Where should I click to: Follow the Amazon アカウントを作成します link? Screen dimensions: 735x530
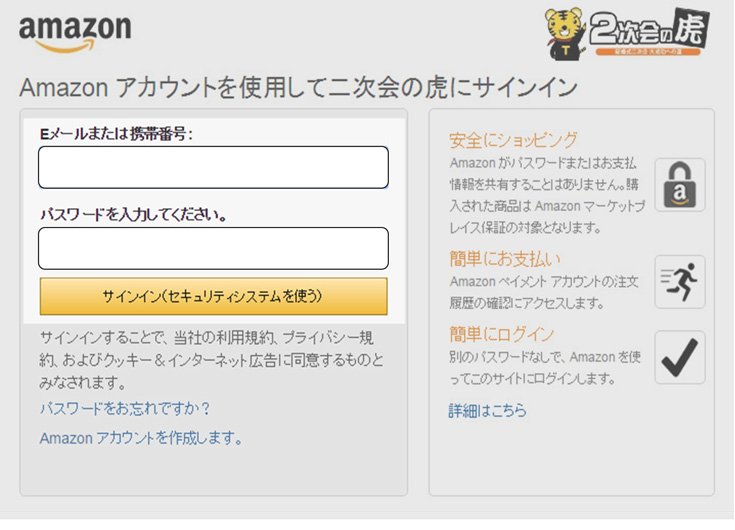141,438
